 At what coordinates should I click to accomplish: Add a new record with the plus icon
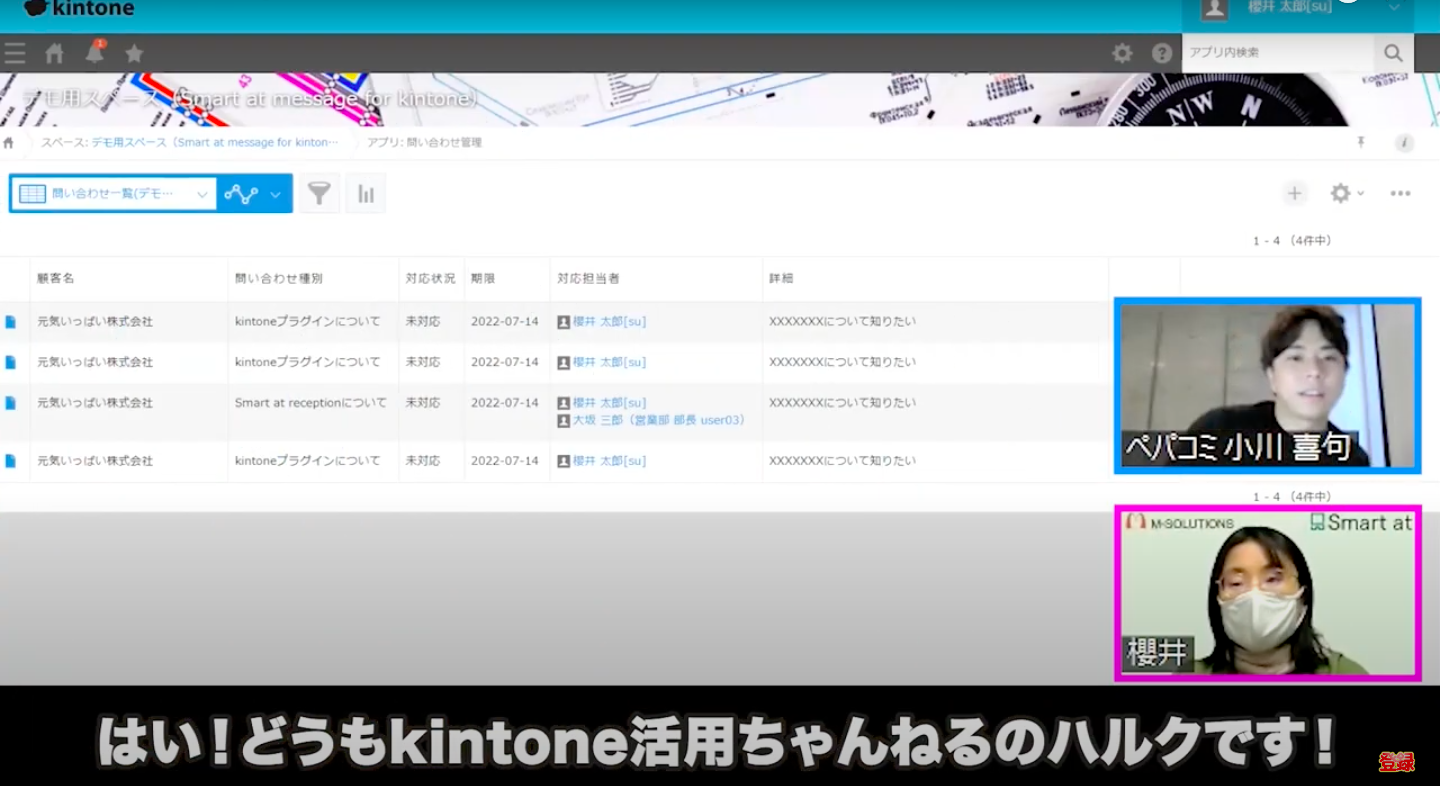coord(1294,193)
